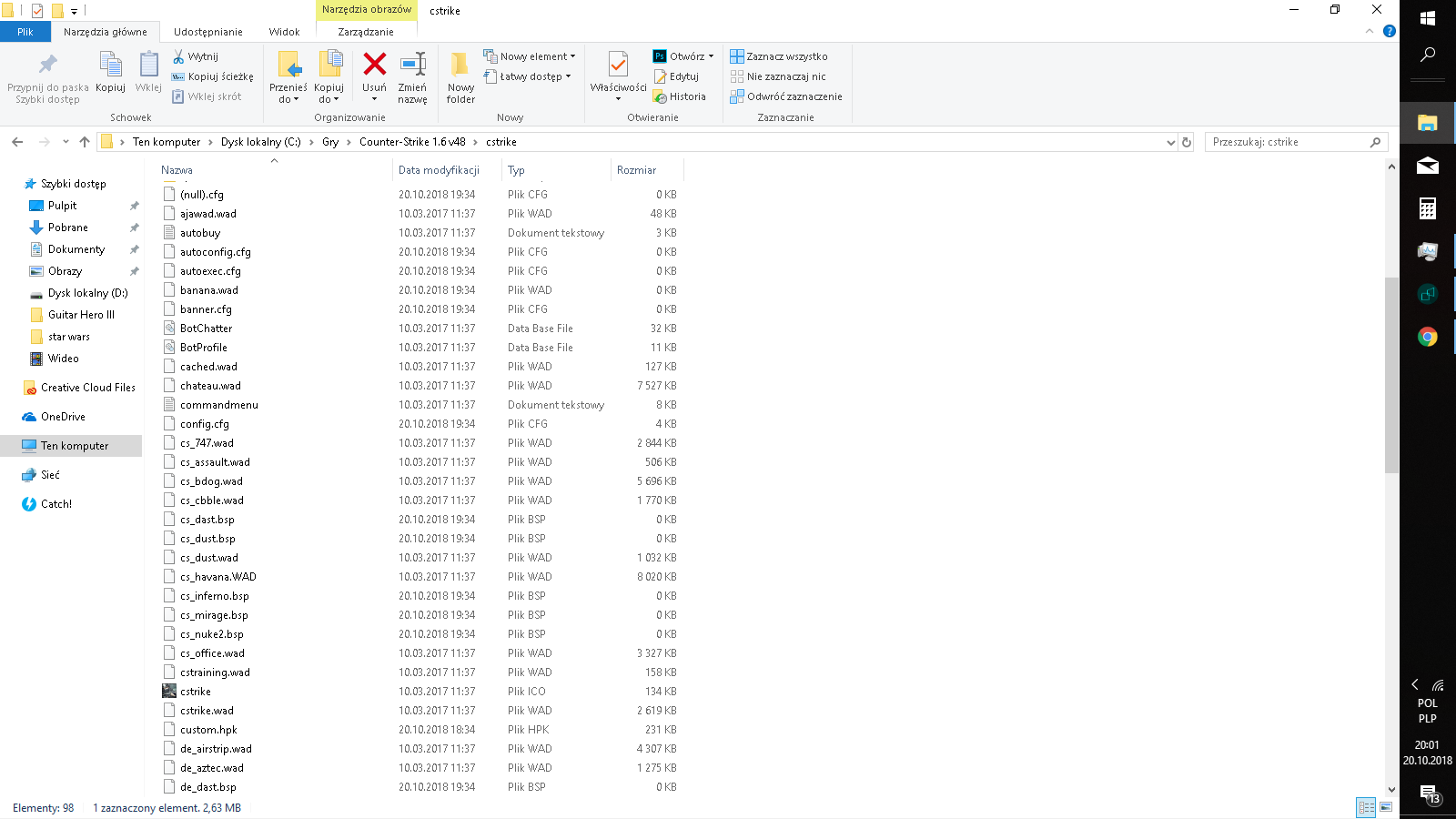The height and width of the screenshot is (819, 1456).
Task: Open the Właściwości properties icon
Action: [618, 66]
